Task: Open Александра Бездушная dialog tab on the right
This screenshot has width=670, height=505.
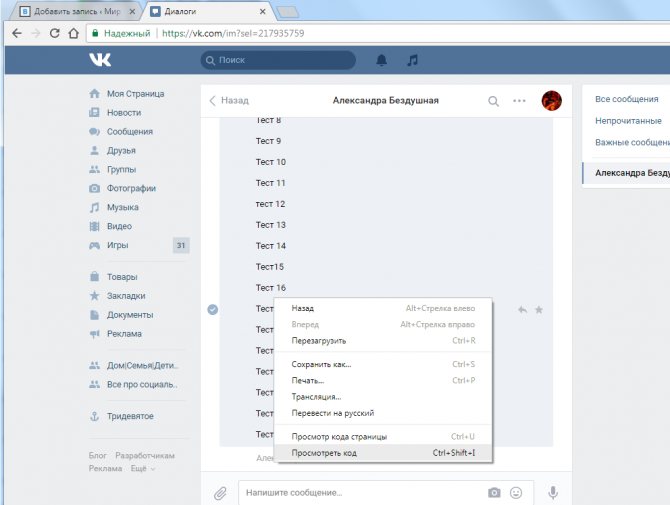Action: point(626,173)
